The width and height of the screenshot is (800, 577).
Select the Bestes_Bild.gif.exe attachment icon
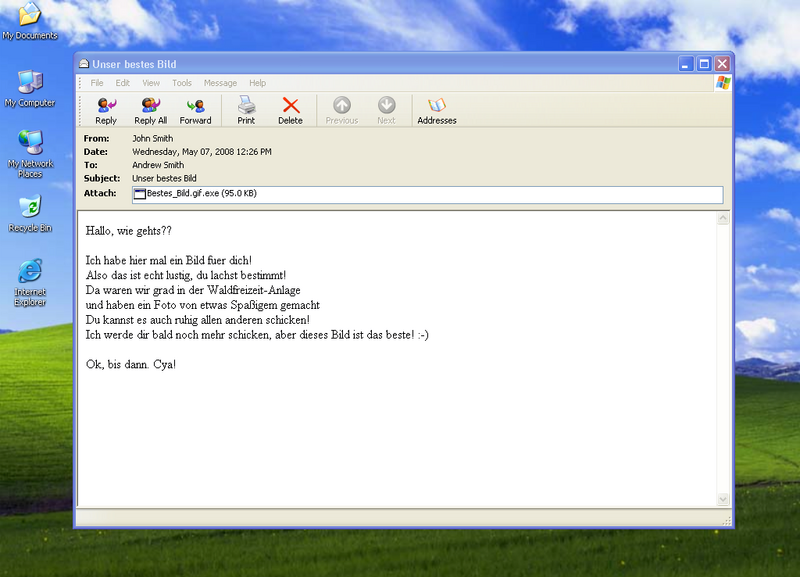coord(139,194)
